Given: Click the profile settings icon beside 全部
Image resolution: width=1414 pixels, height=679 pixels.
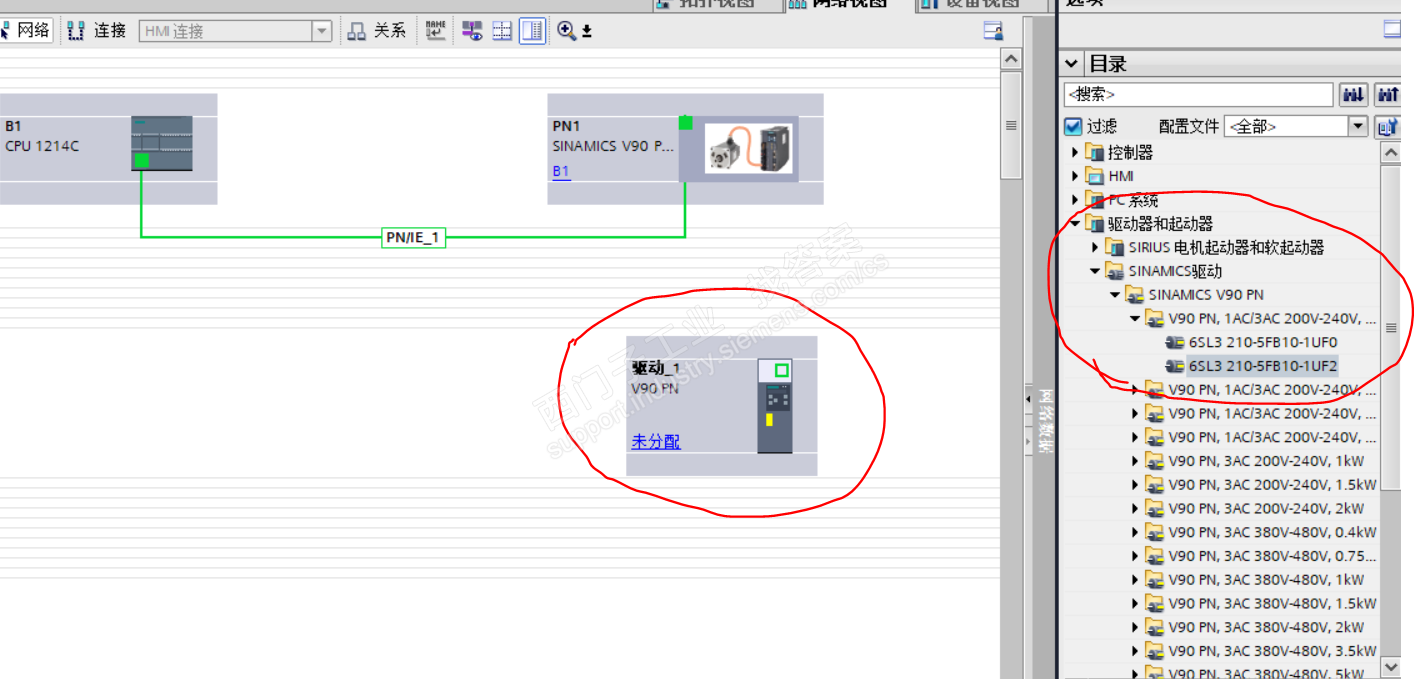Looking at the screenshot, I should (1388, 127).
